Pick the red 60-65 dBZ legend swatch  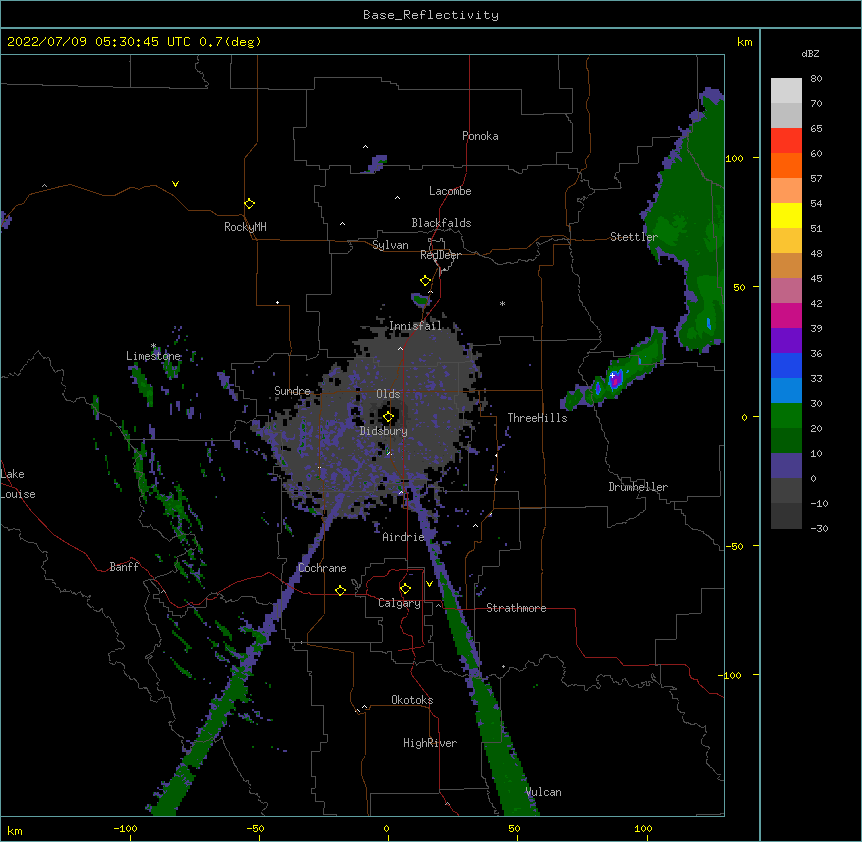click(x=786, y=141)
